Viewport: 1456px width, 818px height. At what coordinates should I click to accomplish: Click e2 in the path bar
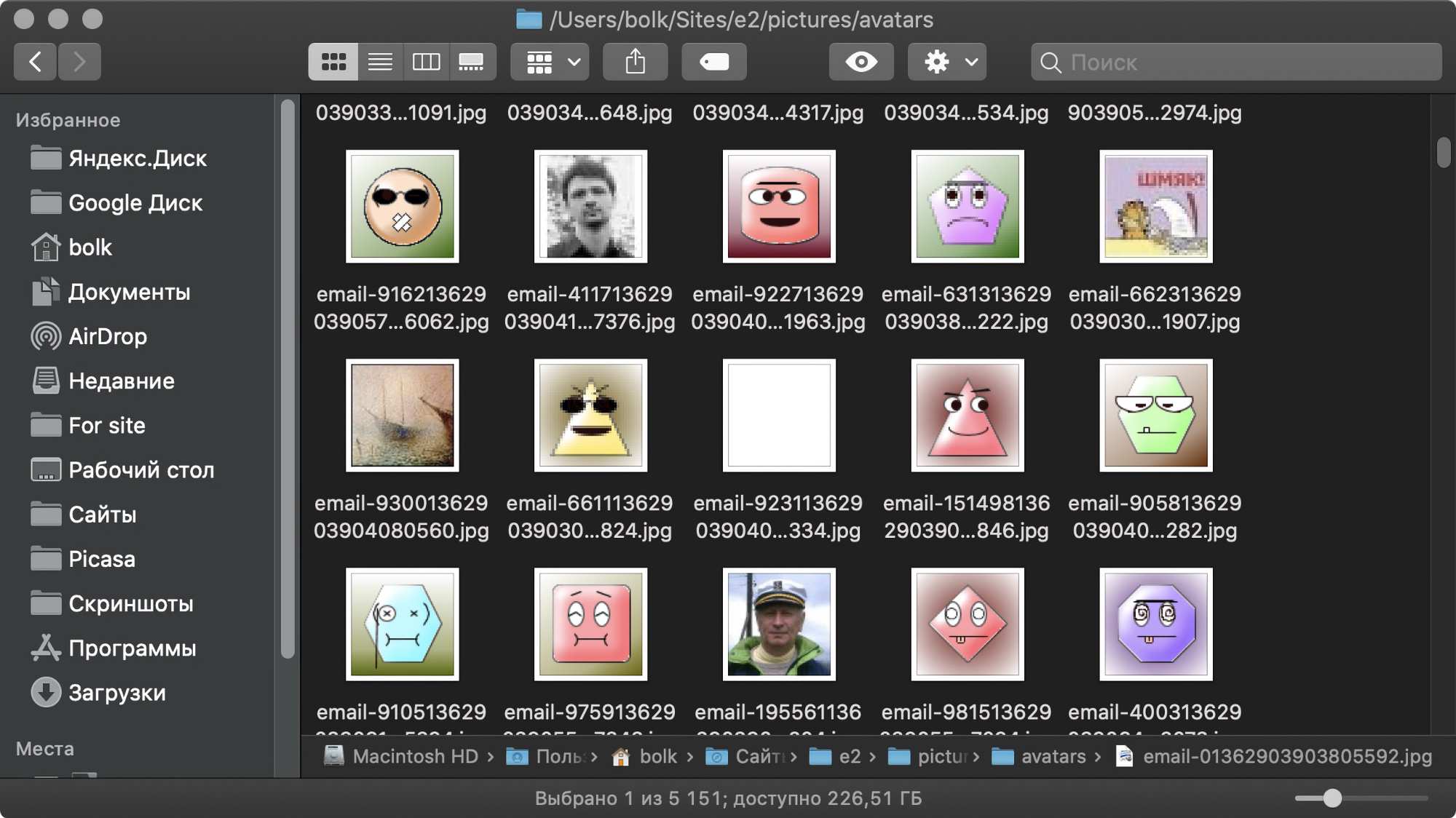[835, 756]
